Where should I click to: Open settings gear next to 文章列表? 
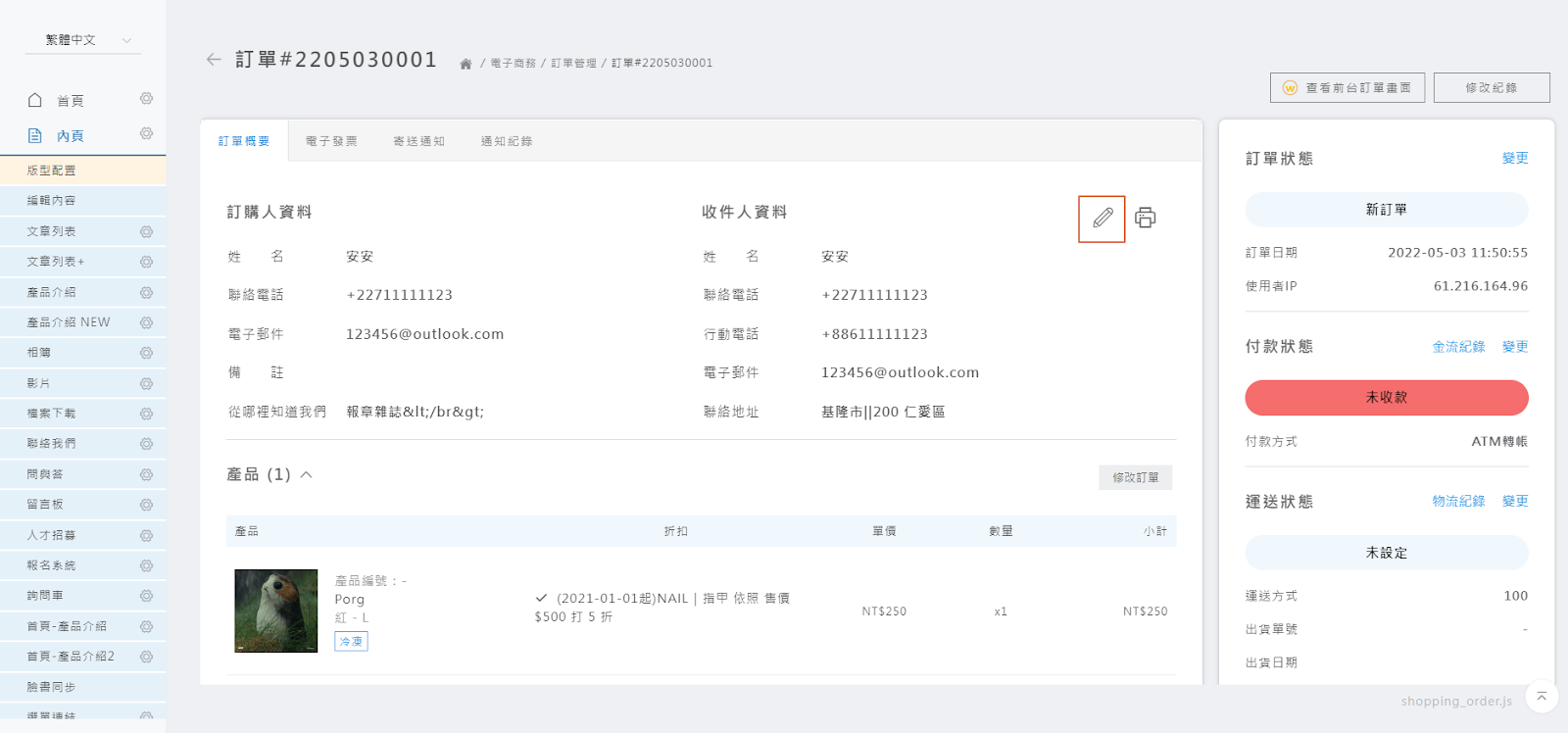tap(146, 232)
